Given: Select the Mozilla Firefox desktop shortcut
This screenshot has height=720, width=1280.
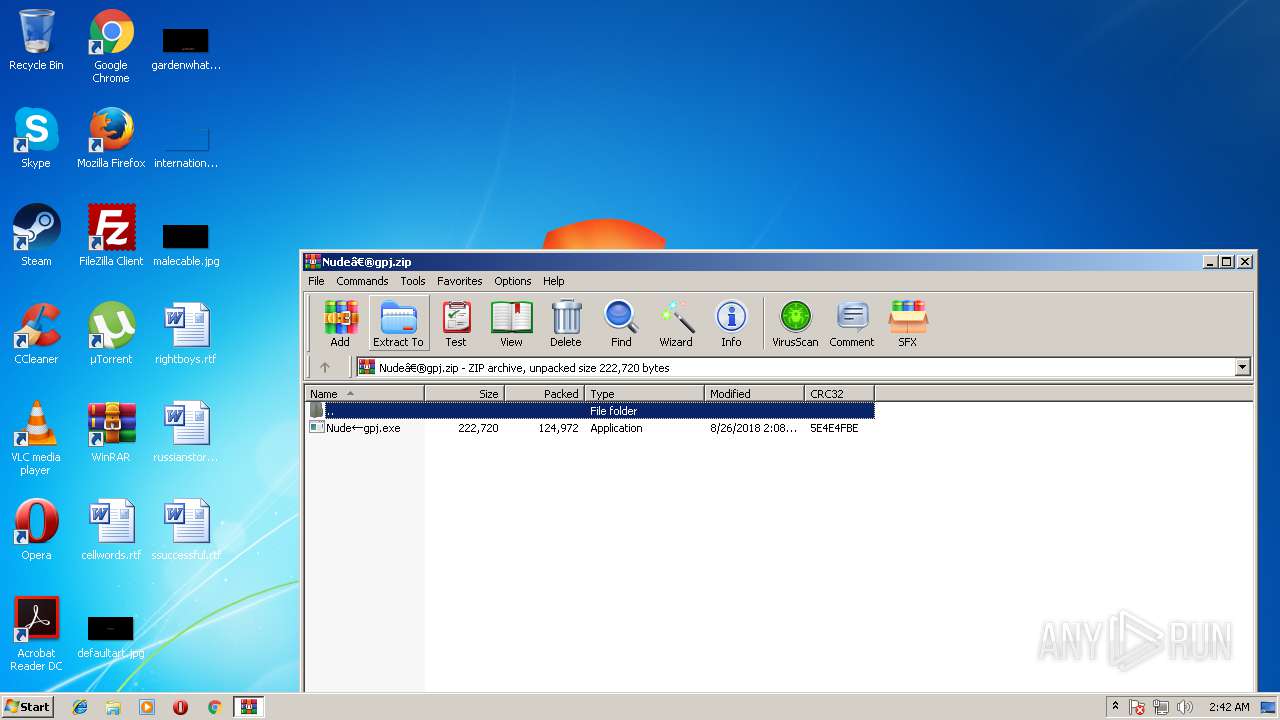Looking at the screenshot, I should click(x=111, y=138).
